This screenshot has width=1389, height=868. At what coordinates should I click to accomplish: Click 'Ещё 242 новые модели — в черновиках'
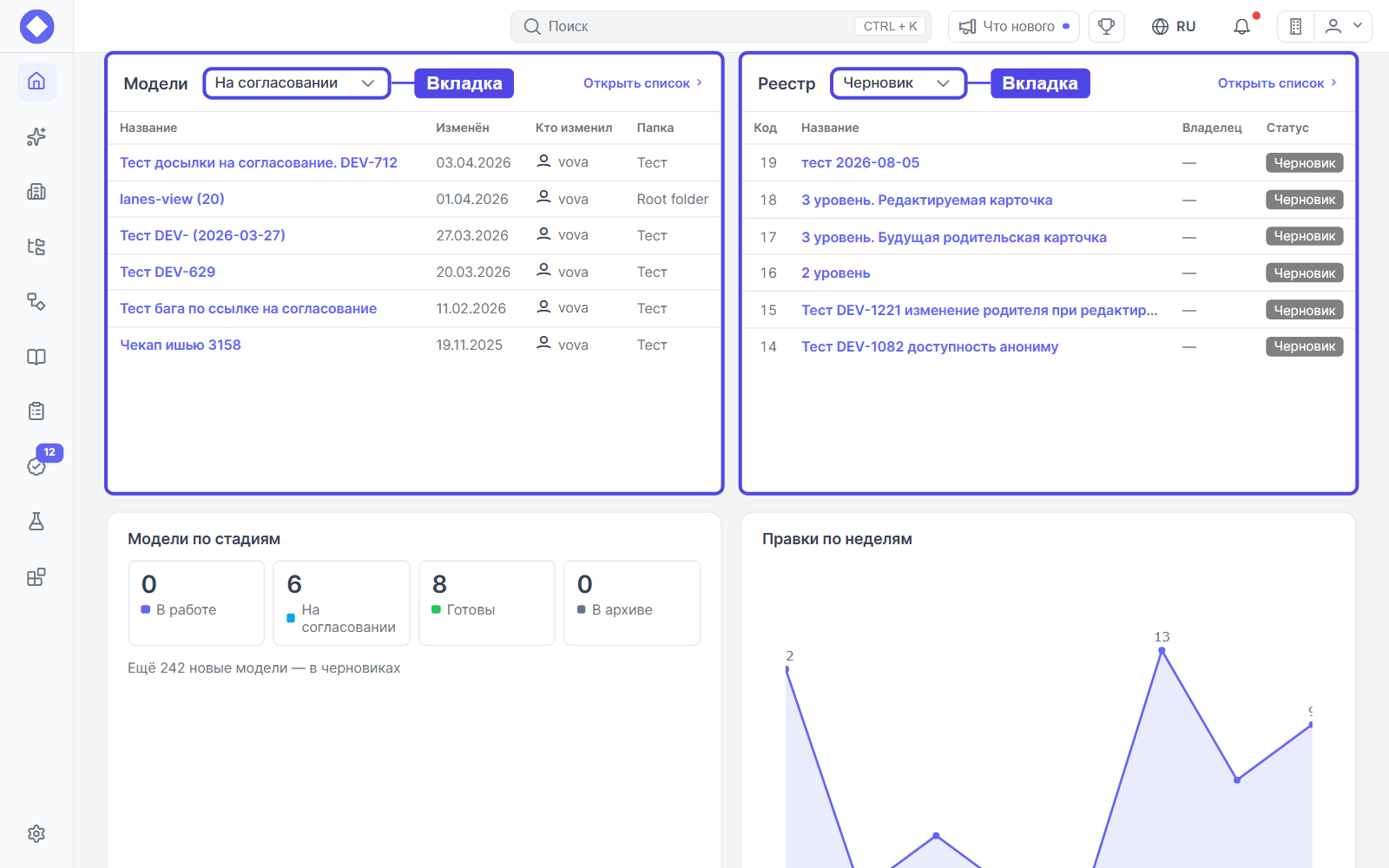[x=264, y=668]
